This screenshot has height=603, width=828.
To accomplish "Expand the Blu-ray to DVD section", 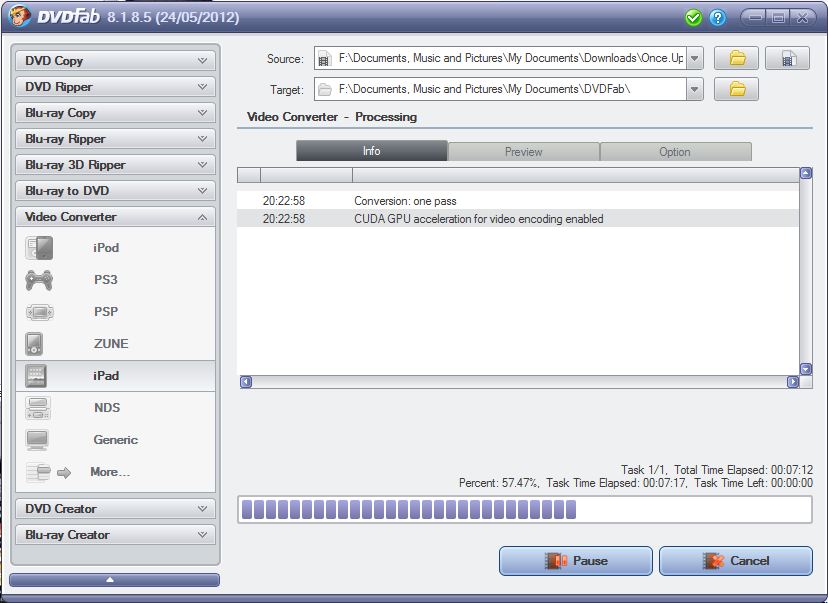I will [115, 191].
